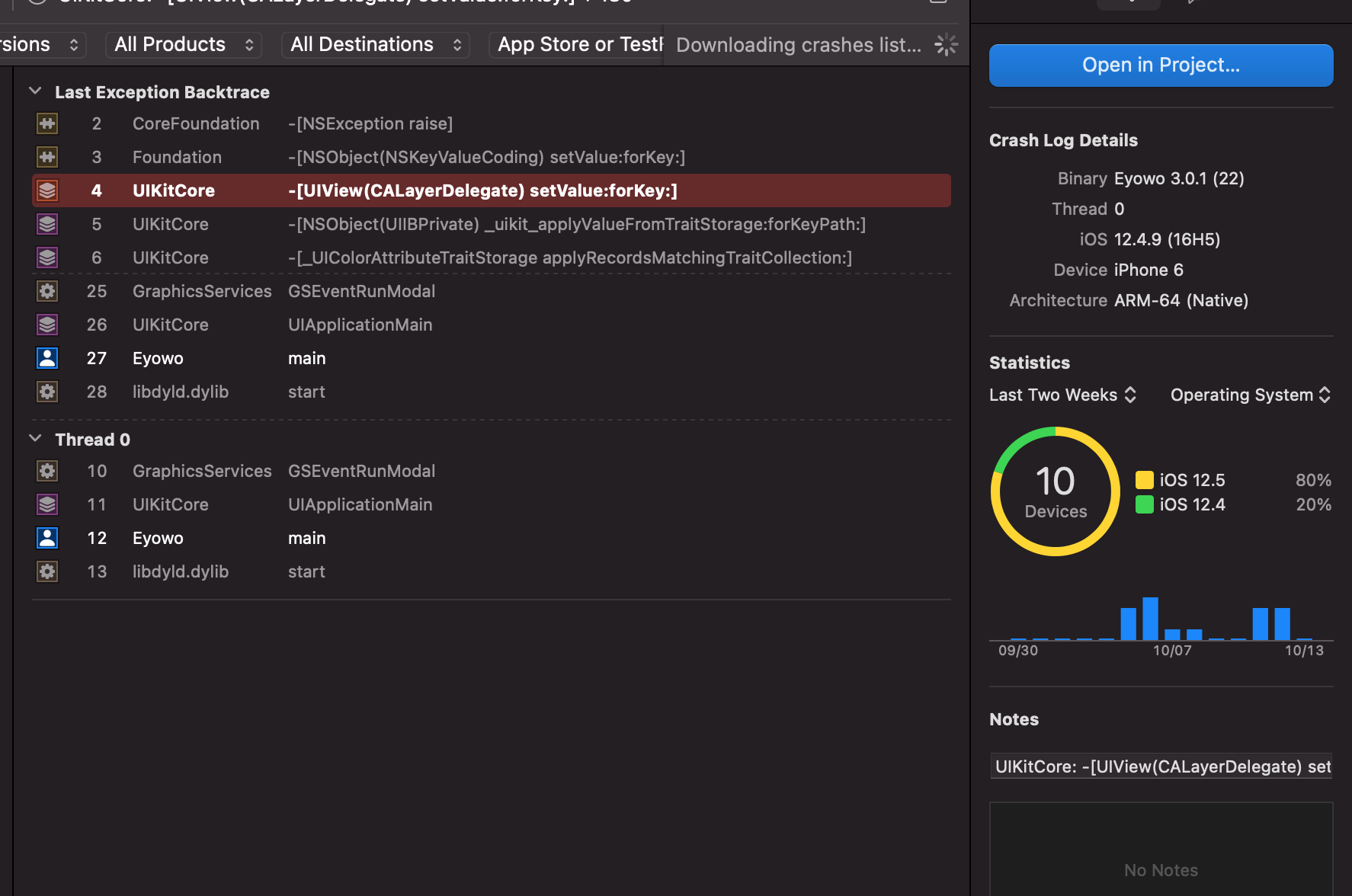The width and height of the screenshot is (1352, 896).
Task: Change the Operating System statistics grouping
Action: pos(1250,395)
